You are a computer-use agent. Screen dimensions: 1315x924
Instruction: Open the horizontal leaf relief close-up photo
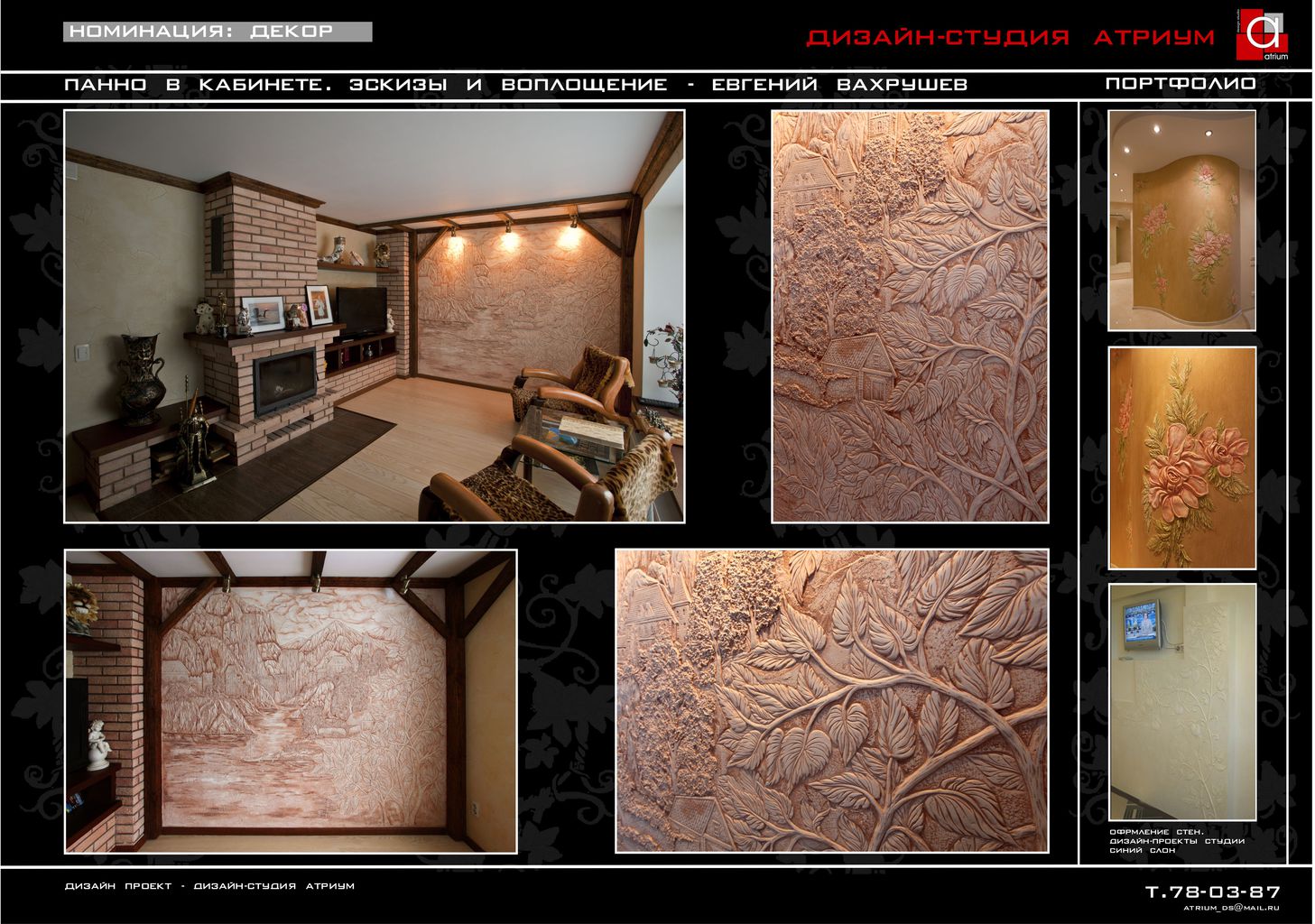831,701
